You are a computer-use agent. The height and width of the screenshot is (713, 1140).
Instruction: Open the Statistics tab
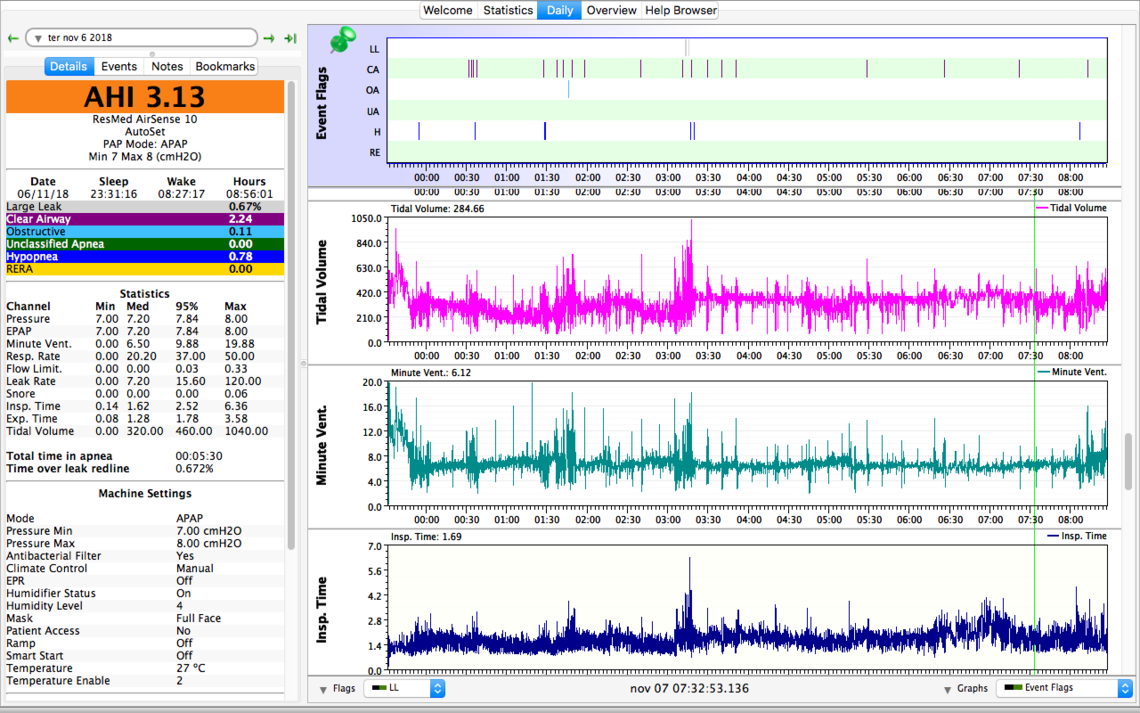(x=508, y=10)
